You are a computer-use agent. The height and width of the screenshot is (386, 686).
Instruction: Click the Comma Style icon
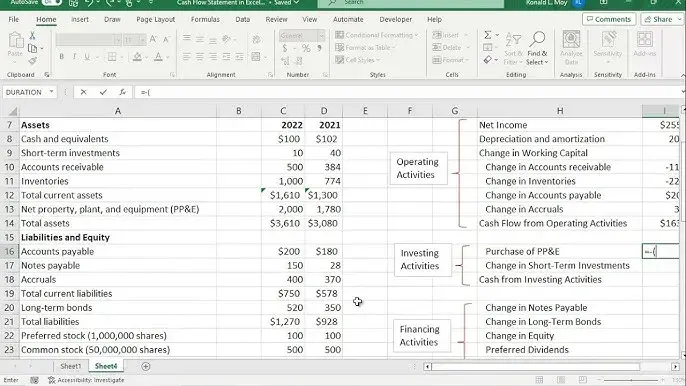[x=319, y=48]
